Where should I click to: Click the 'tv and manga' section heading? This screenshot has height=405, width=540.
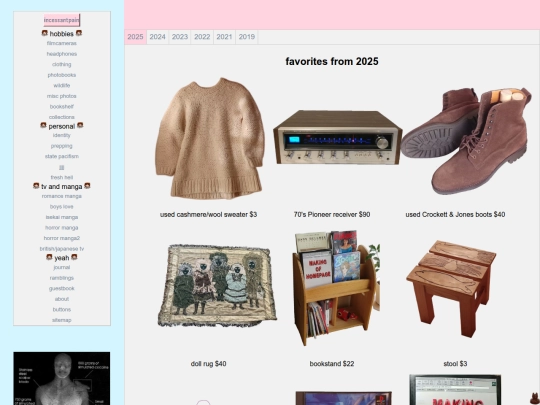(62, 187)
